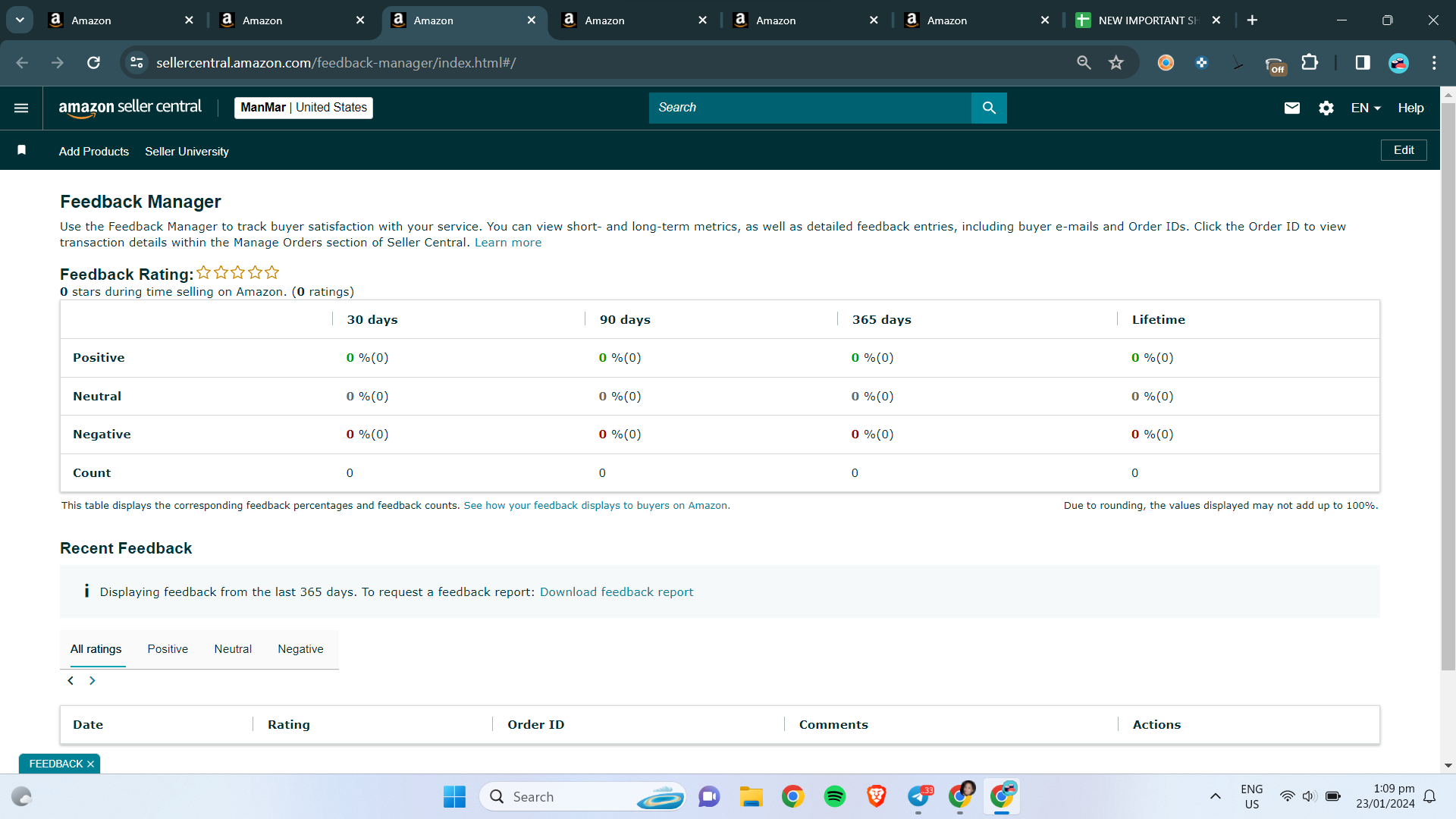
Task: Select the Neutral feedback tab
Action: tap(233, 649)
